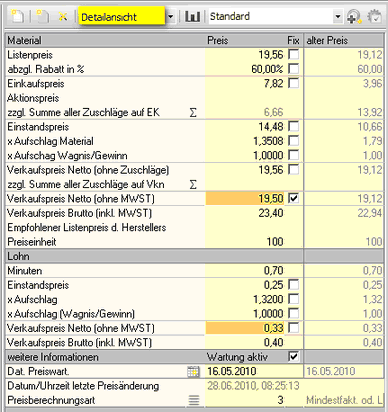Edit the Dat. Preiswart. date 16.05.2010 in Preis column
Image resolution: width=388 pixels, height=412 pixels.
pos(232,371)
